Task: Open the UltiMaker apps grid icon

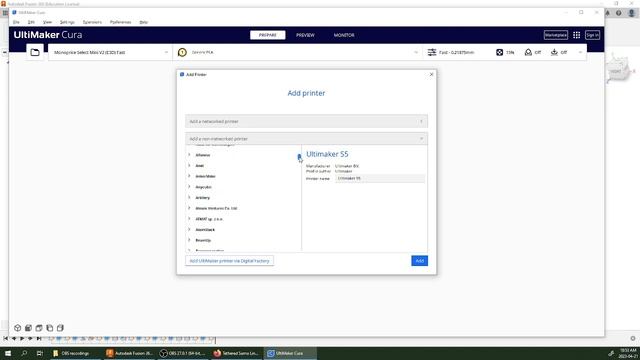Action: (x=576, y=35)
